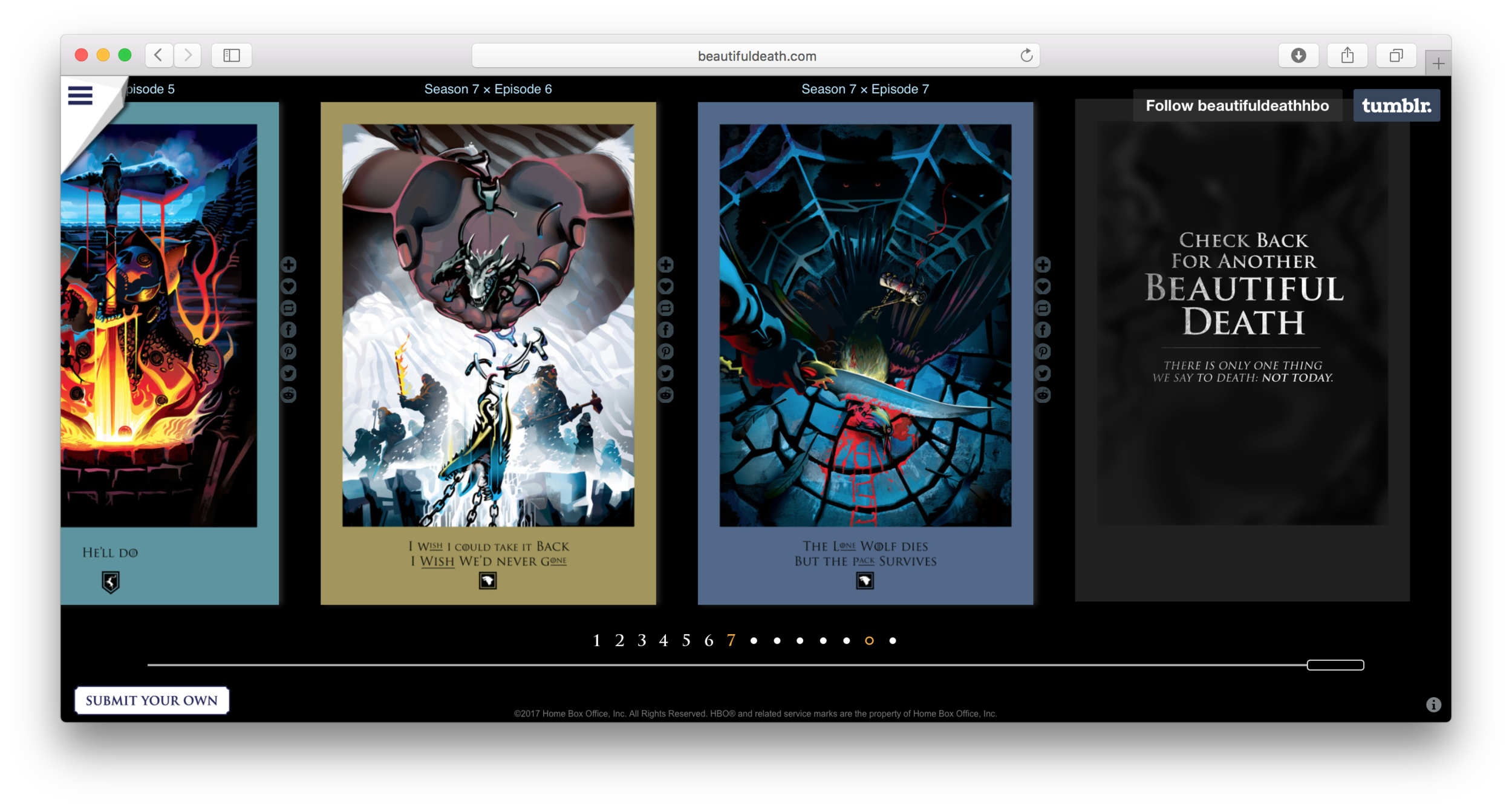Open the info icon at bottom right

1433,705
